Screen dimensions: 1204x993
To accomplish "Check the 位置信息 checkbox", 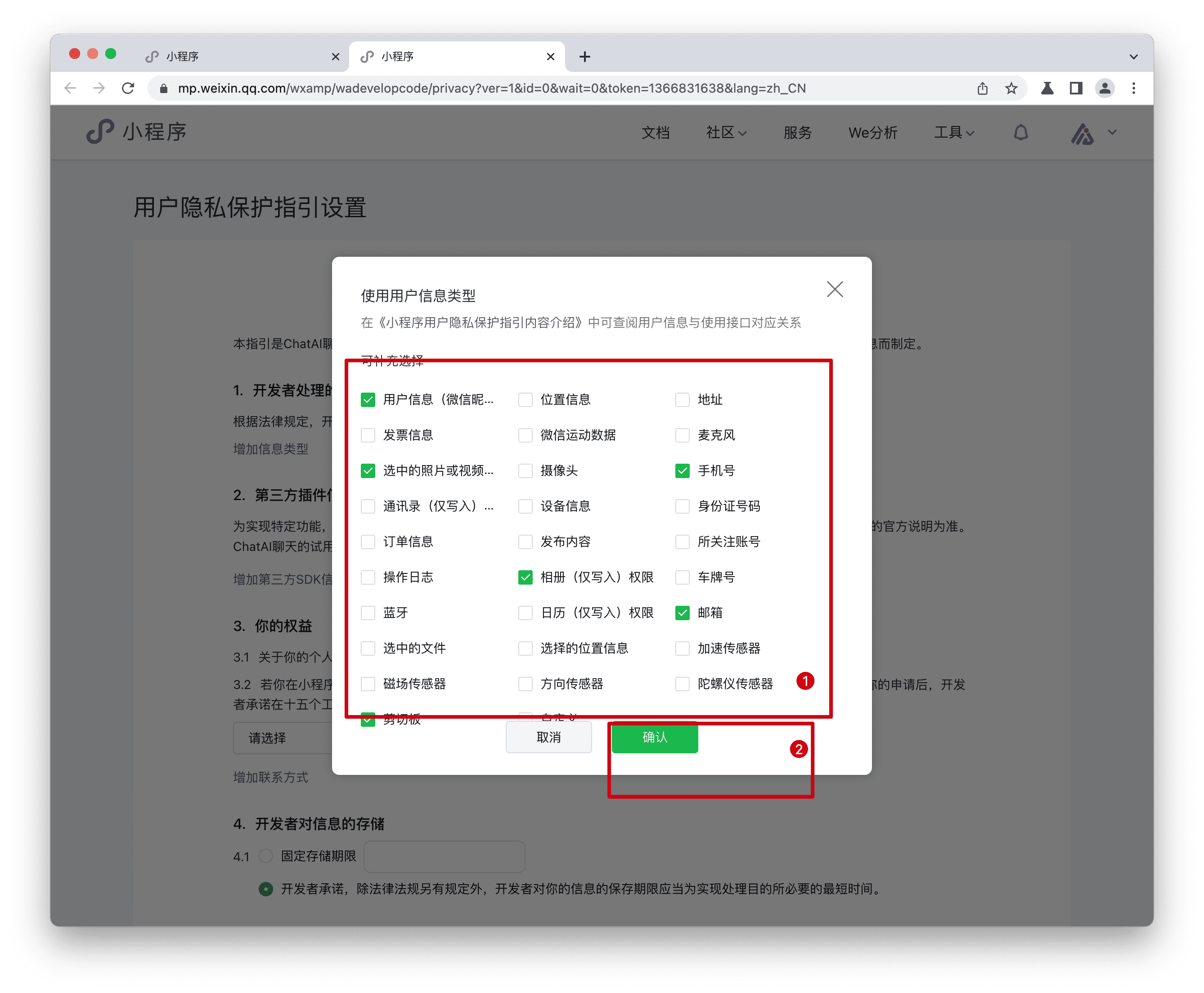I will click(x=526, y=399).
